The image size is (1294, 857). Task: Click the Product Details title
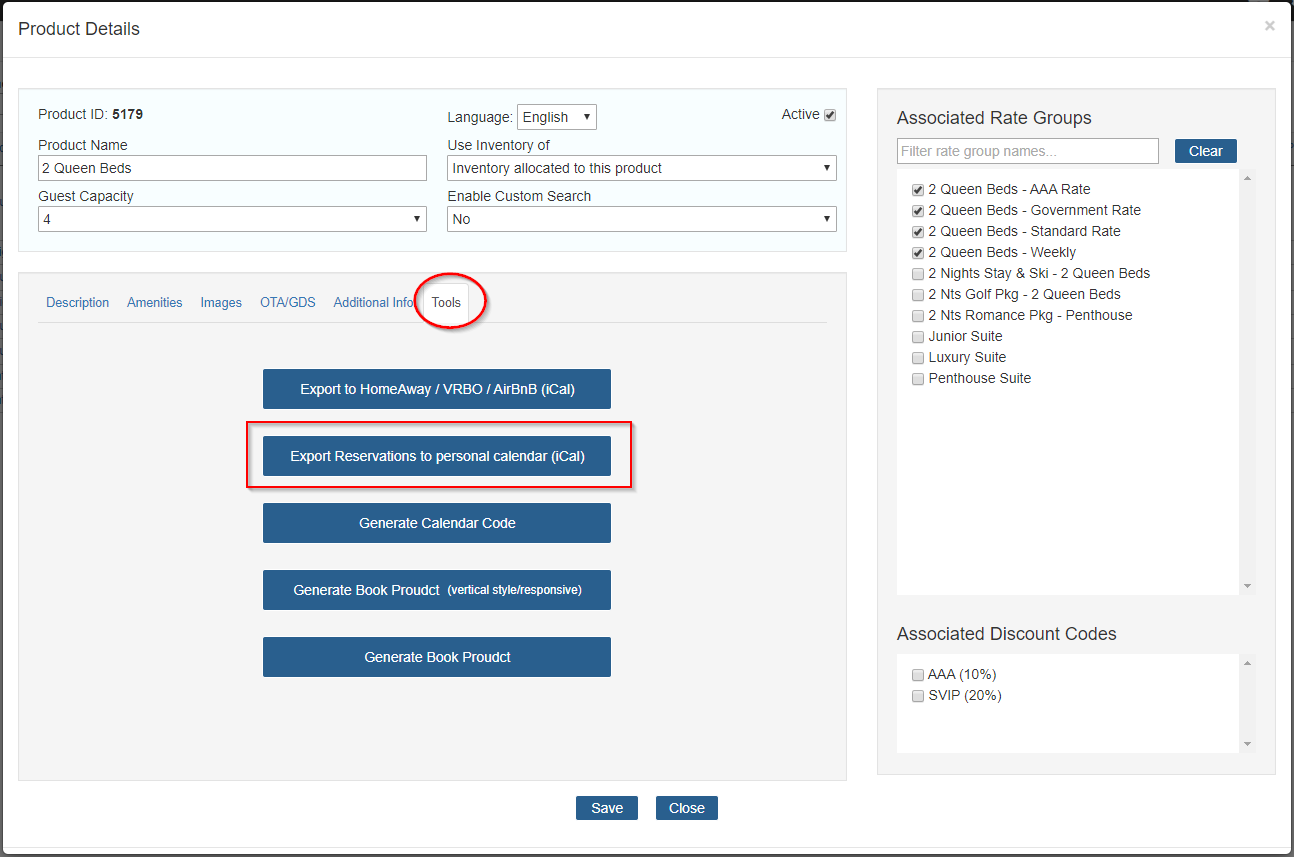tap(79, 29)
